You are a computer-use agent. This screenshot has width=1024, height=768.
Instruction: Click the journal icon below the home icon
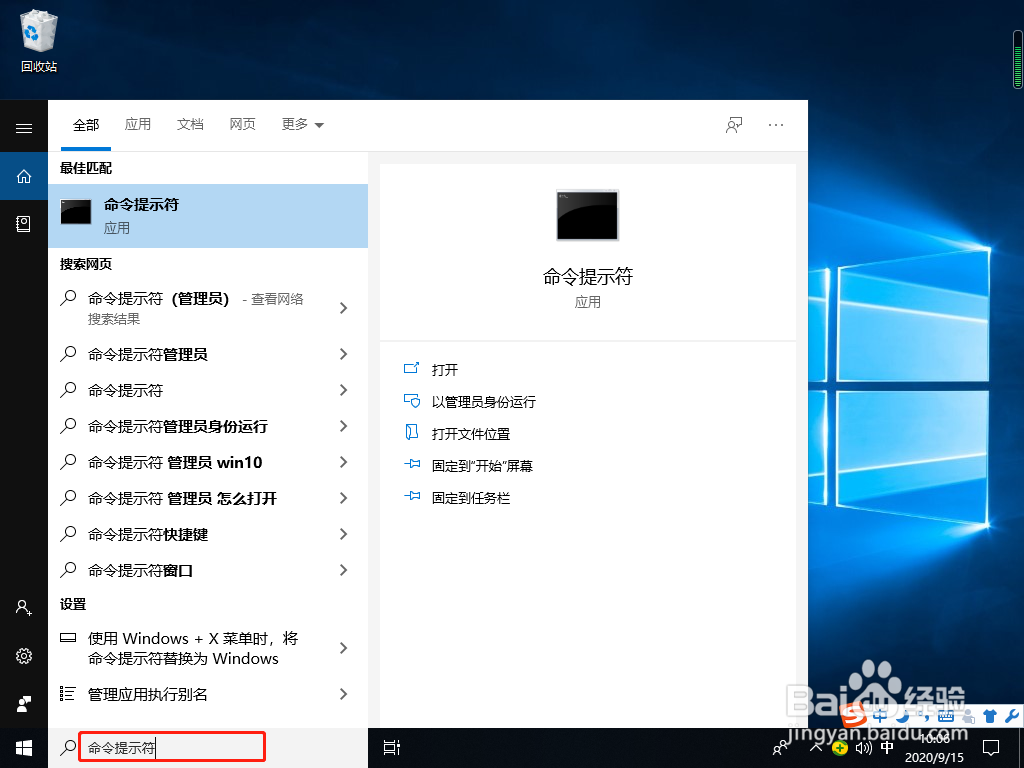point(24,224)
